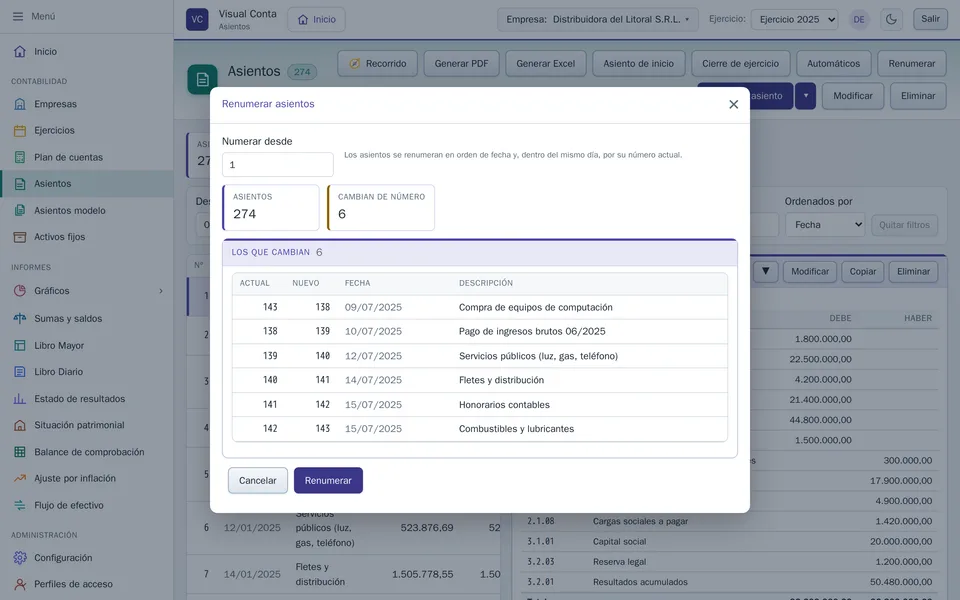Click the Plan de cuentas icon

point(20,157)
